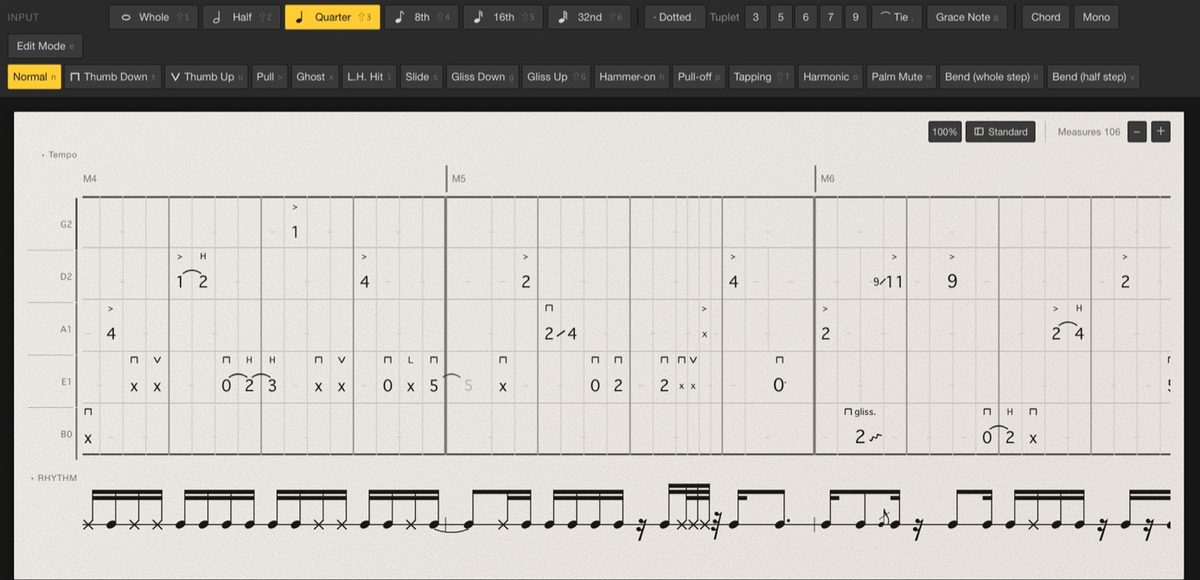Choose Gliss Up technique

click(x=557, y=77)
